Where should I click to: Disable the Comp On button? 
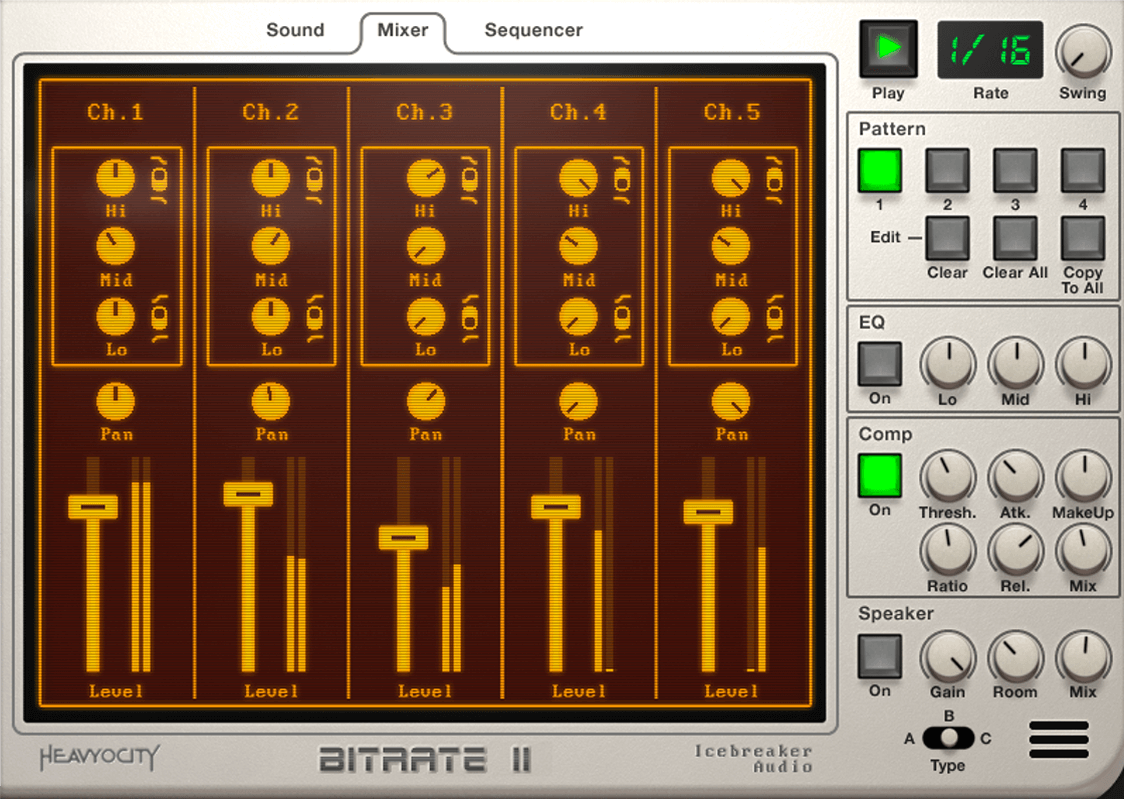coord(880,476)
